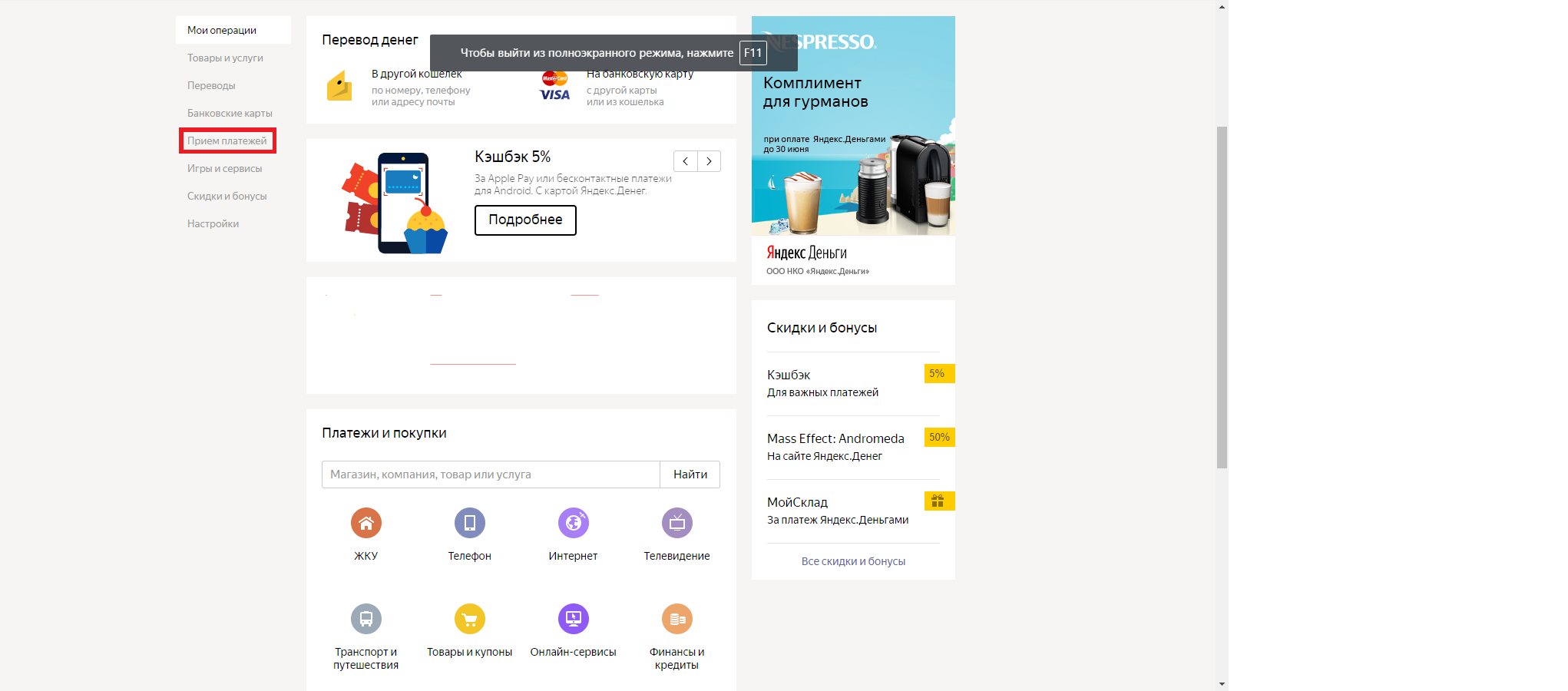
Task: Click the Телевидение label text
Action: [676, 556]
